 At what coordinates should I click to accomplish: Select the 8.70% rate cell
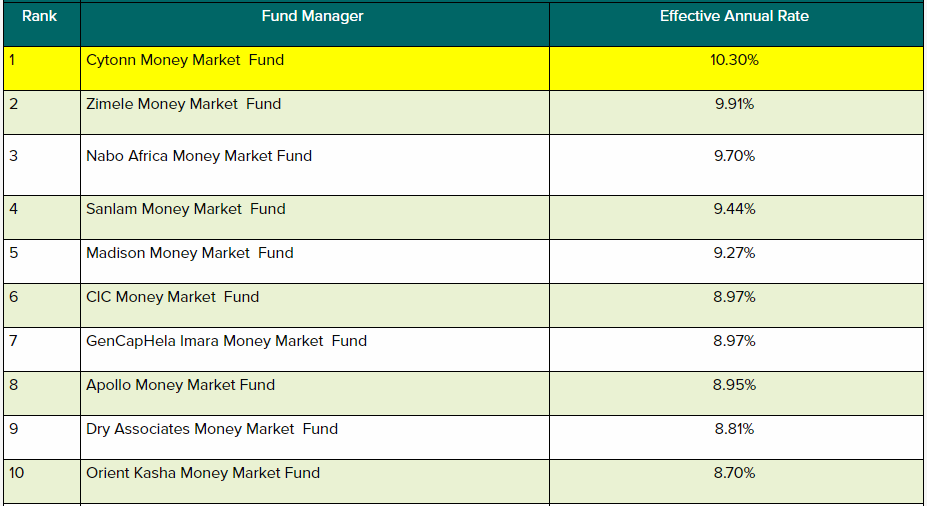click(x=734, y=473)
